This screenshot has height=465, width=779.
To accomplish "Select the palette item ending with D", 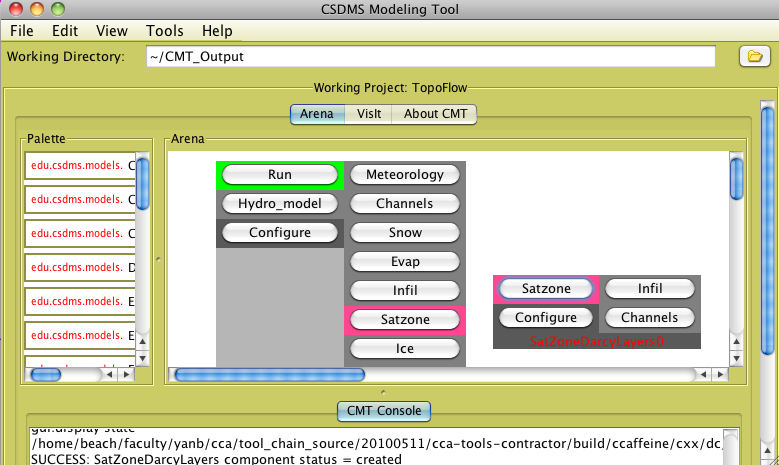I will click(80, 267).
